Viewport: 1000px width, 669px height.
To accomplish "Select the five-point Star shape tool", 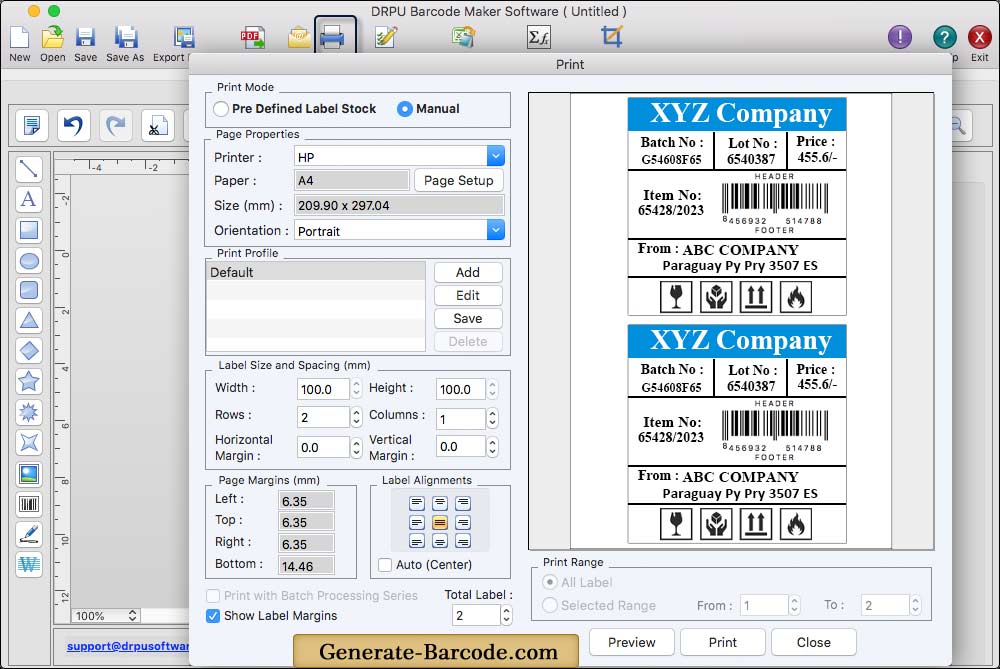I will click(x=29, y=381).
